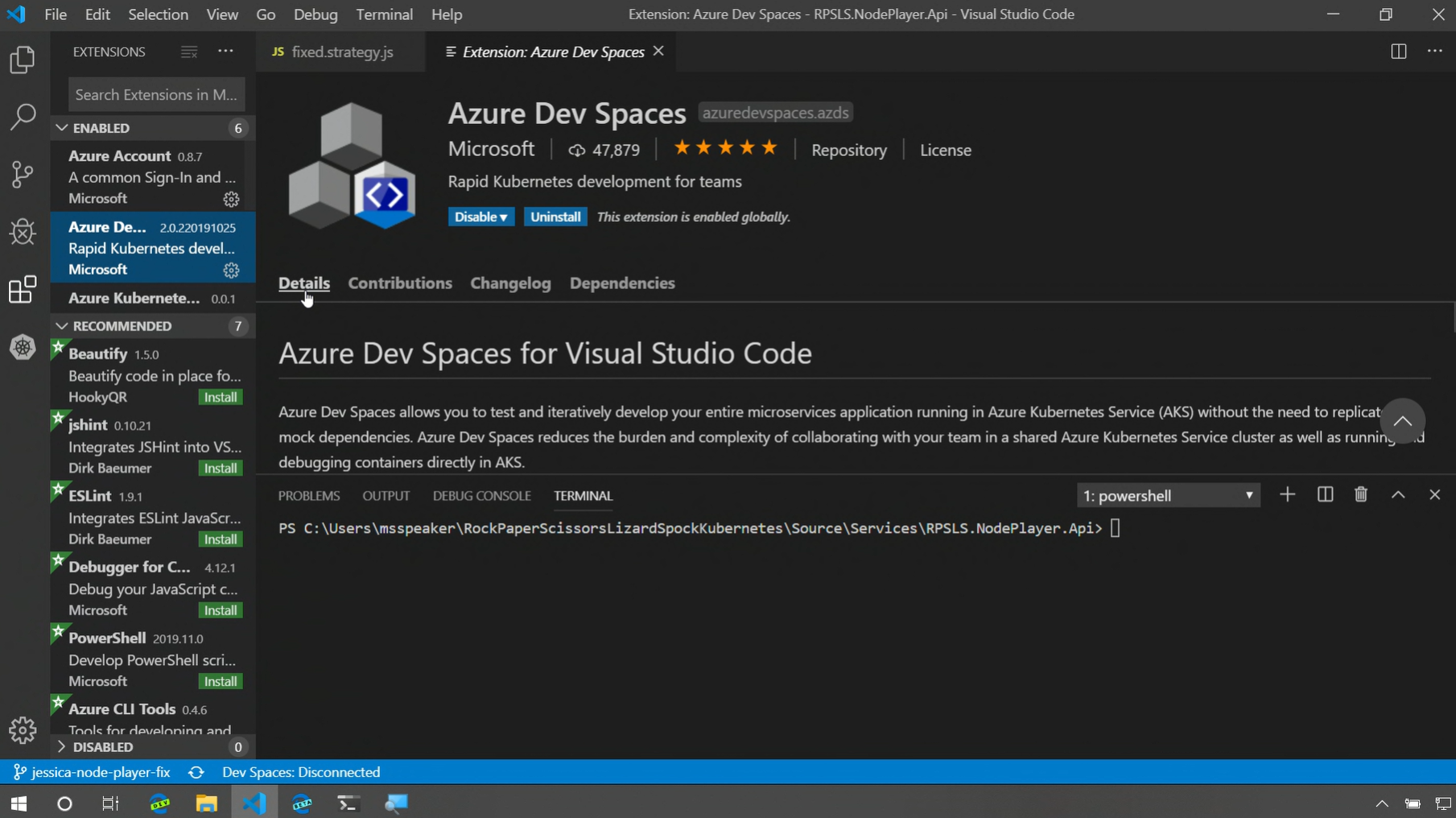This screenshot has height=818, width=1456.
Task: Click the Search Extensions input field
Action: click(x=156, y=95)
